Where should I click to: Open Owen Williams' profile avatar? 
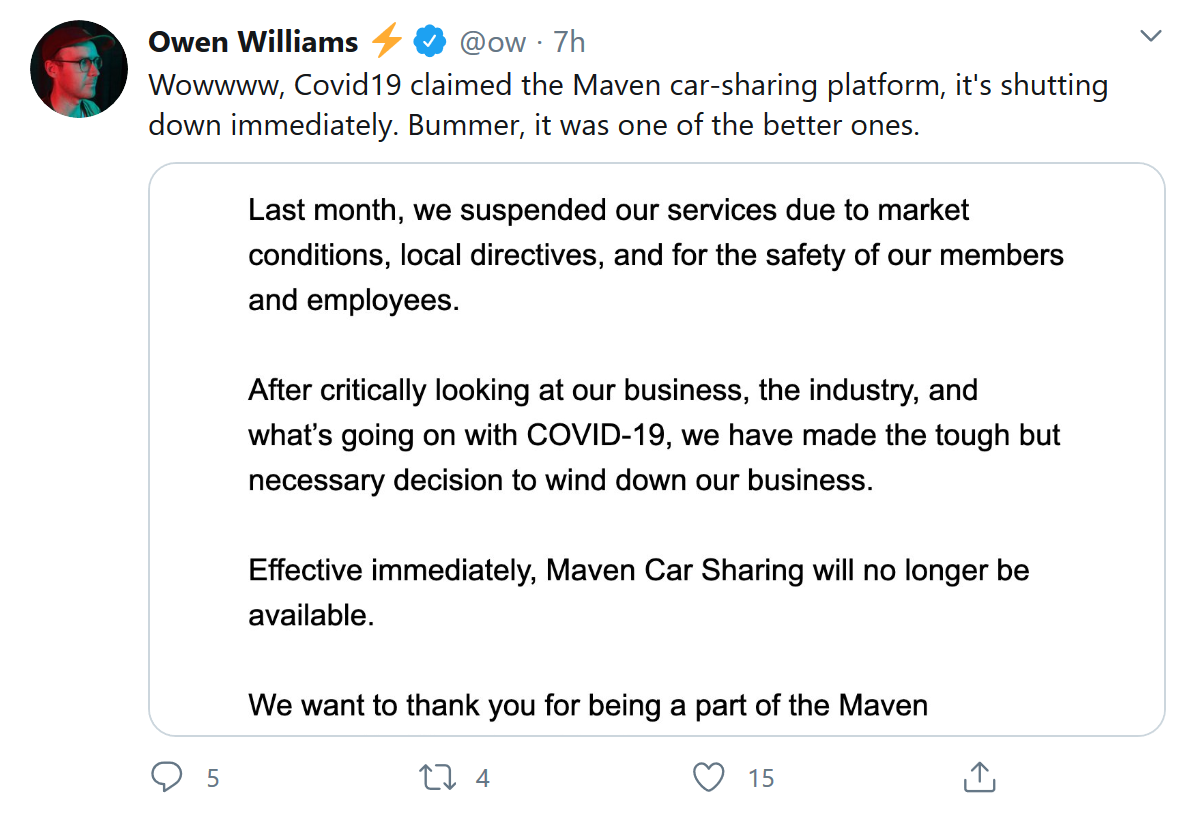click(x=79, y=67)
